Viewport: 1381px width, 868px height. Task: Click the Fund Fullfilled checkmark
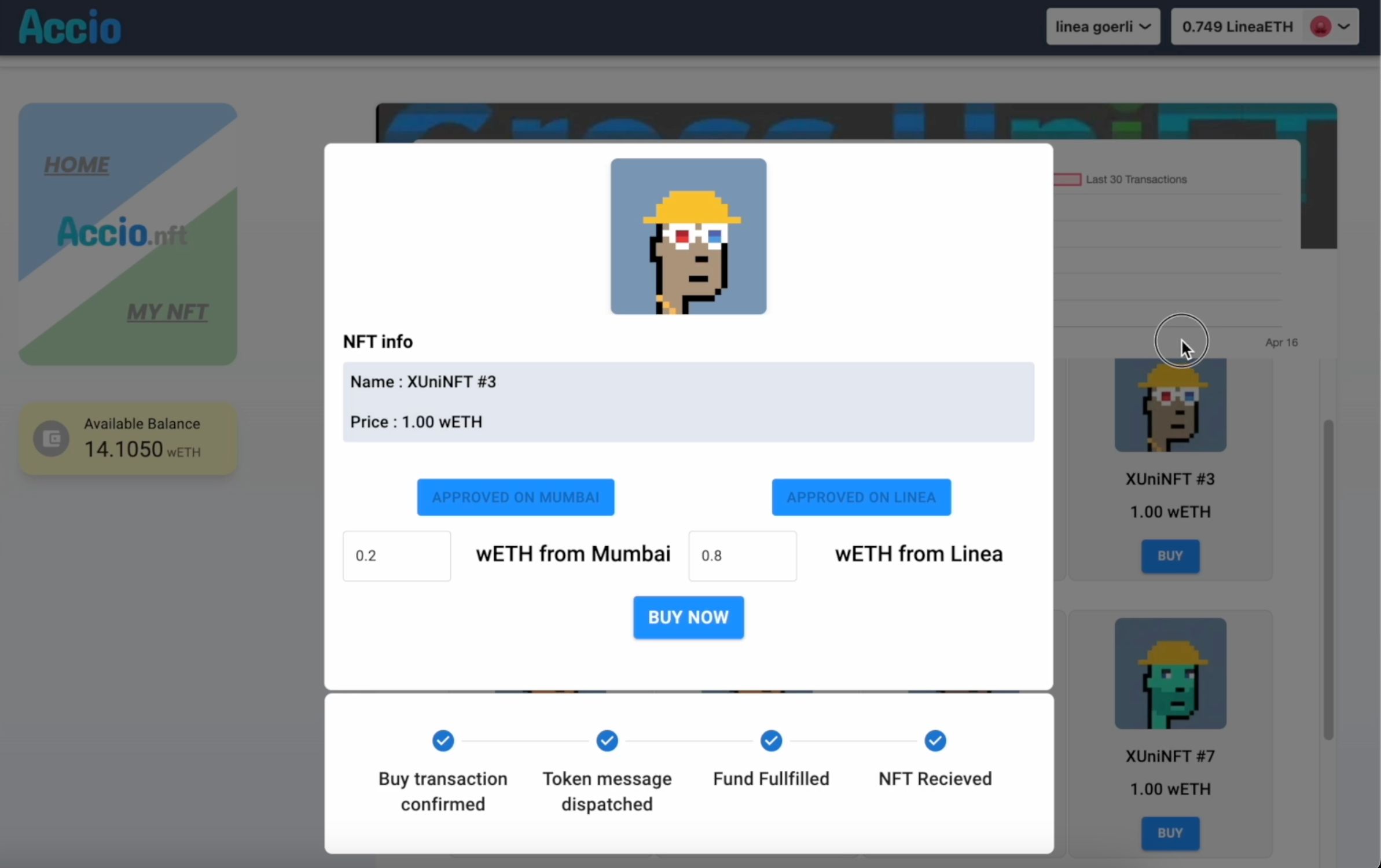tap(771, 741)
